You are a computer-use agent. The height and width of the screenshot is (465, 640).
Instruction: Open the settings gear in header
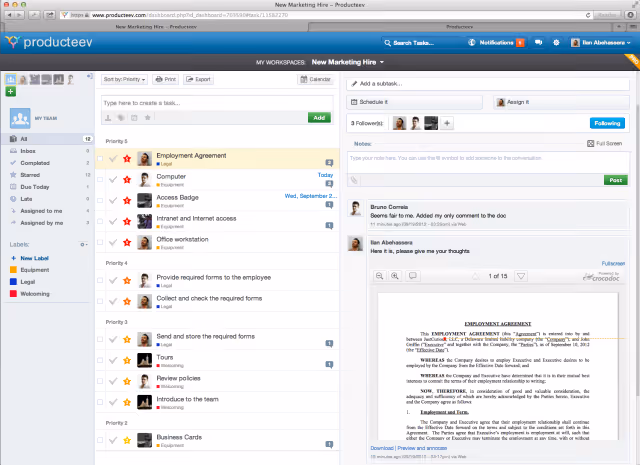pos(556,42)
